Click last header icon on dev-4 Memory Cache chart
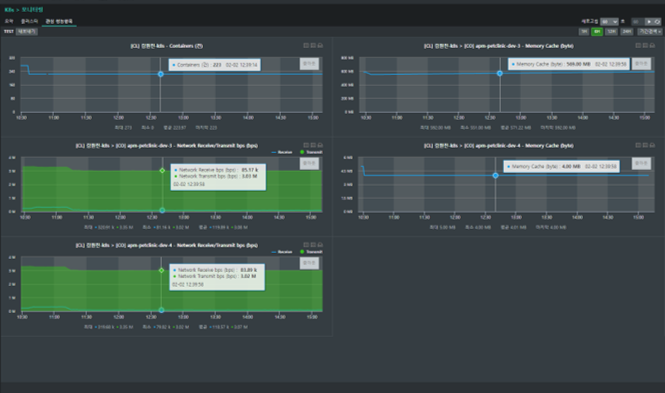Viewport: 665px width, 393px height. pos(652,145)
